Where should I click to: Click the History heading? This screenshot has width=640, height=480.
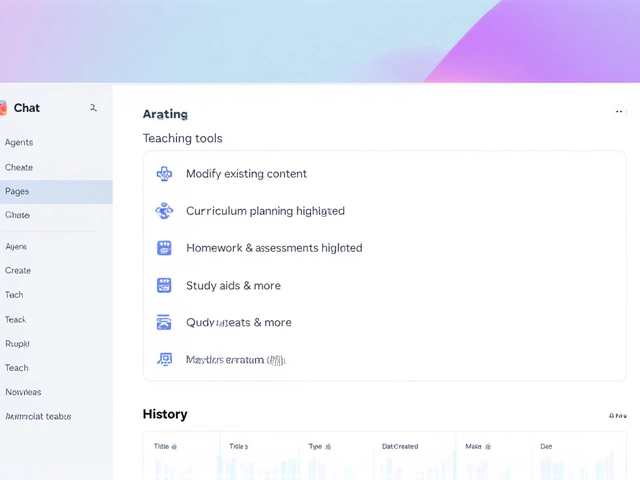[x=165, y=414]
